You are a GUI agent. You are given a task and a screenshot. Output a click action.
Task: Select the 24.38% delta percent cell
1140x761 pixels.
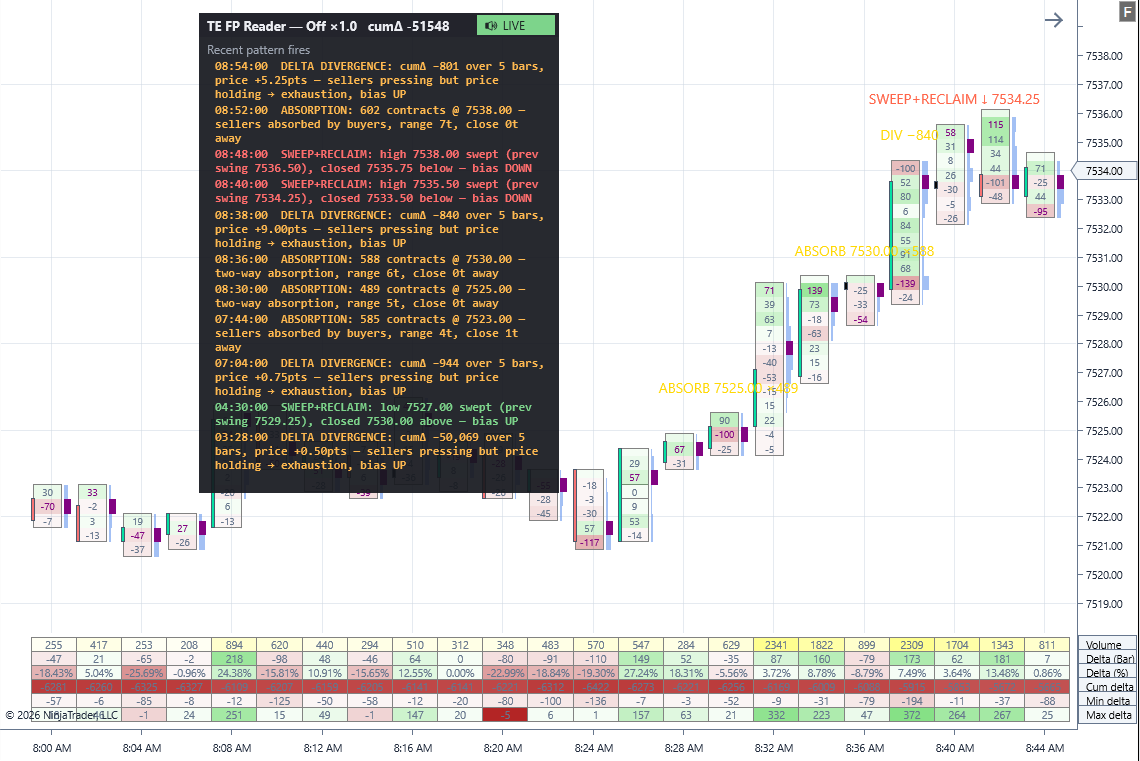tap(234, 673)
